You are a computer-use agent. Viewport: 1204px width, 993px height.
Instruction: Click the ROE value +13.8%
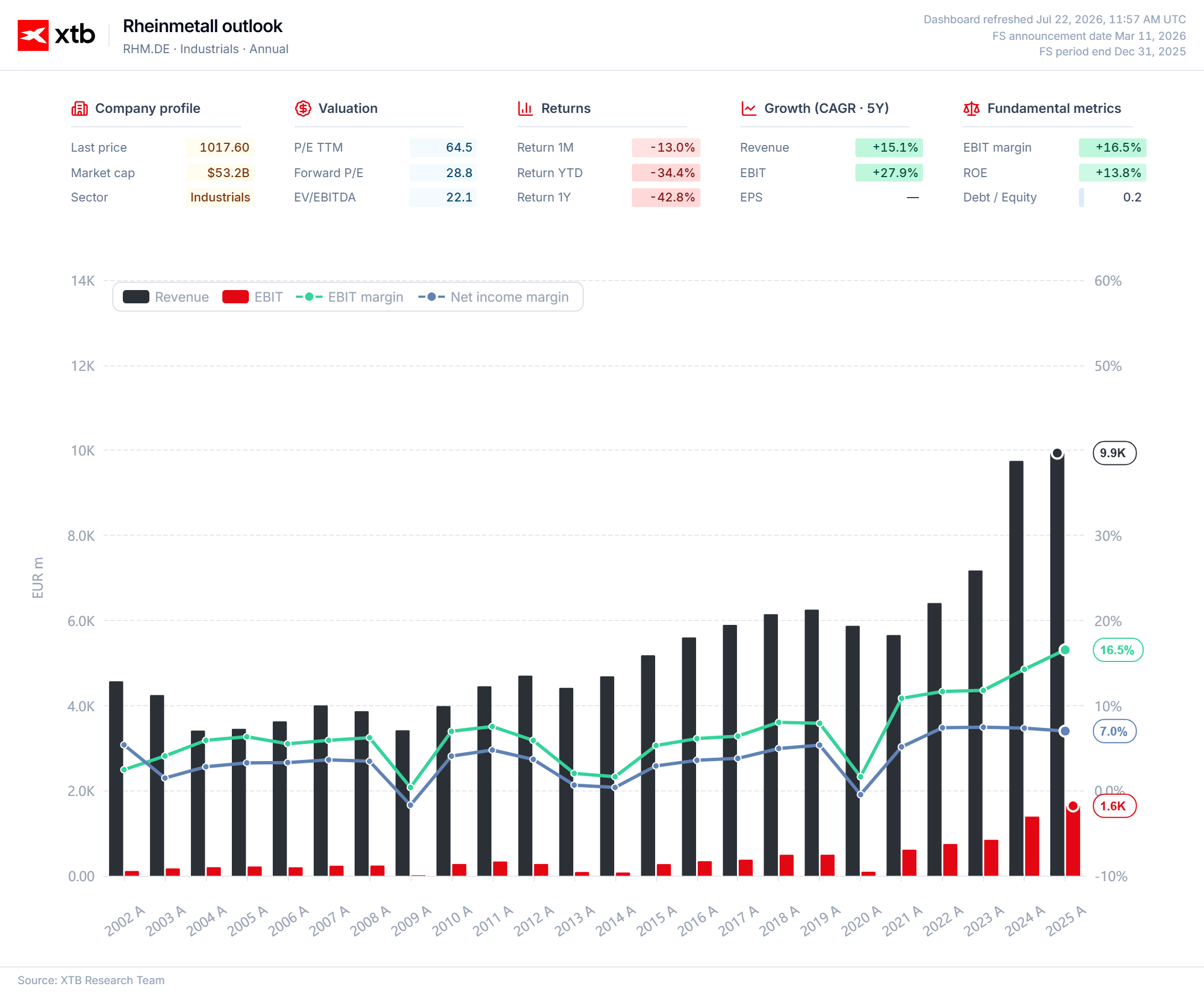[x=1113, y=173]
